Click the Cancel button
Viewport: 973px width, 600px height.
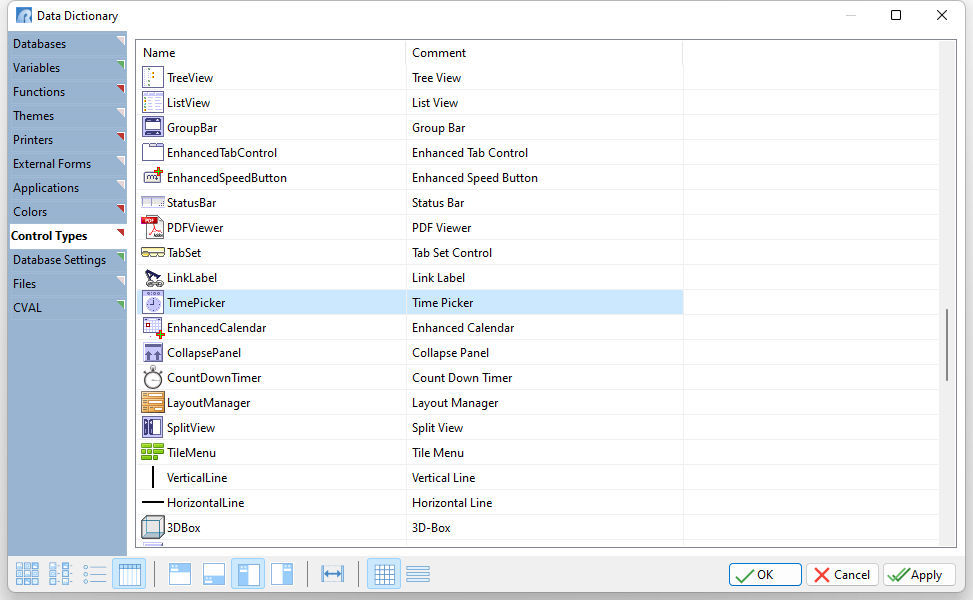click(x=842, y=575)
